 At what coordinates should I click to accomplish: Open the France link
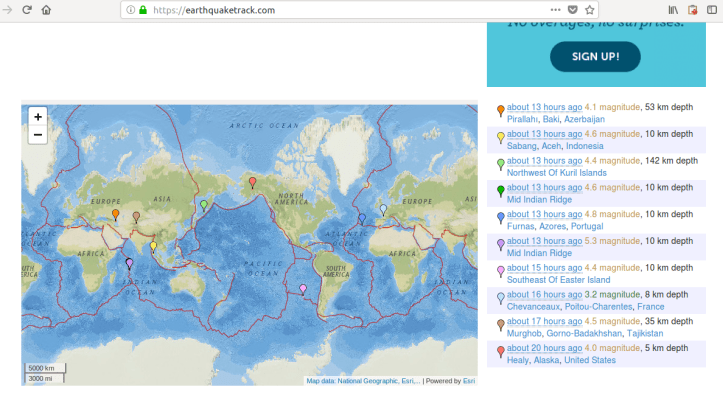coord(651,306)
